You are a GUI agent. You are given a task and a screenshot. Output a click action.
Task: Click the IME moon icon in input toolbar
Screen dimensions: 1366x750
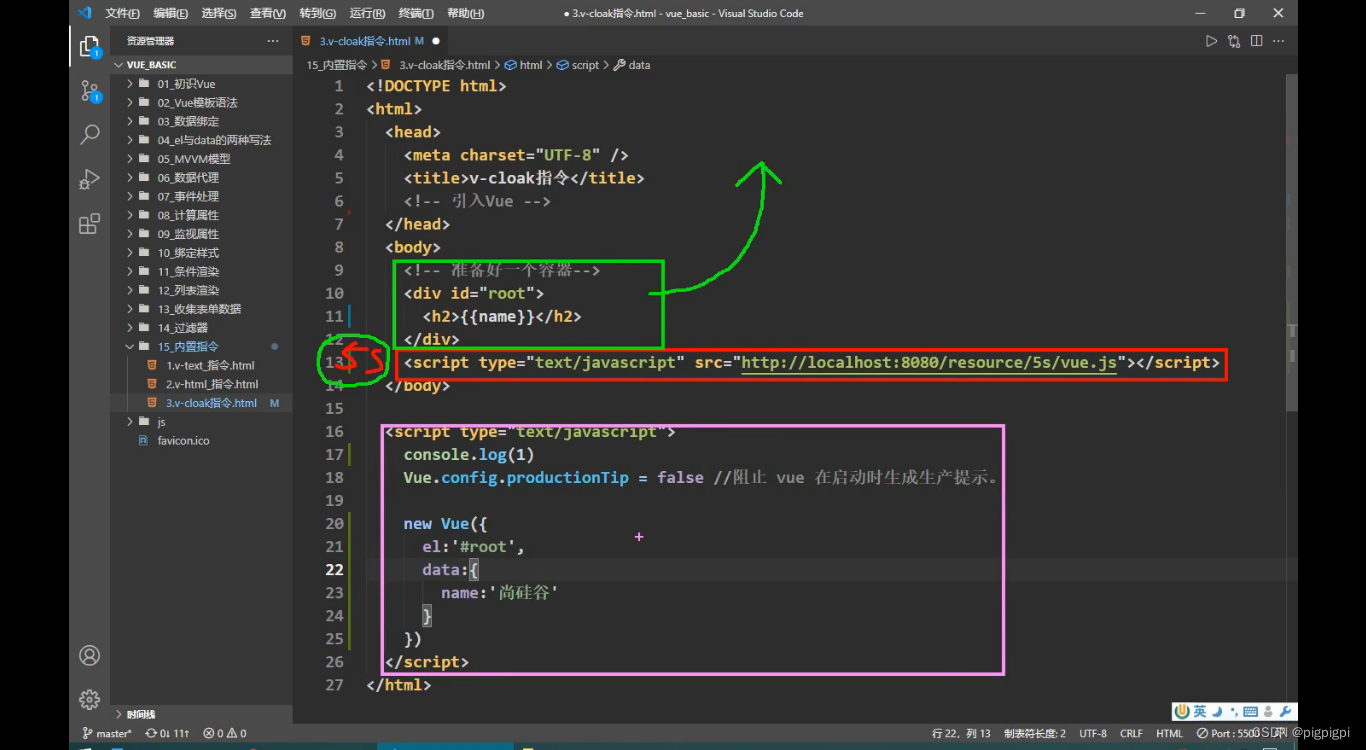tap(1216, 712)
